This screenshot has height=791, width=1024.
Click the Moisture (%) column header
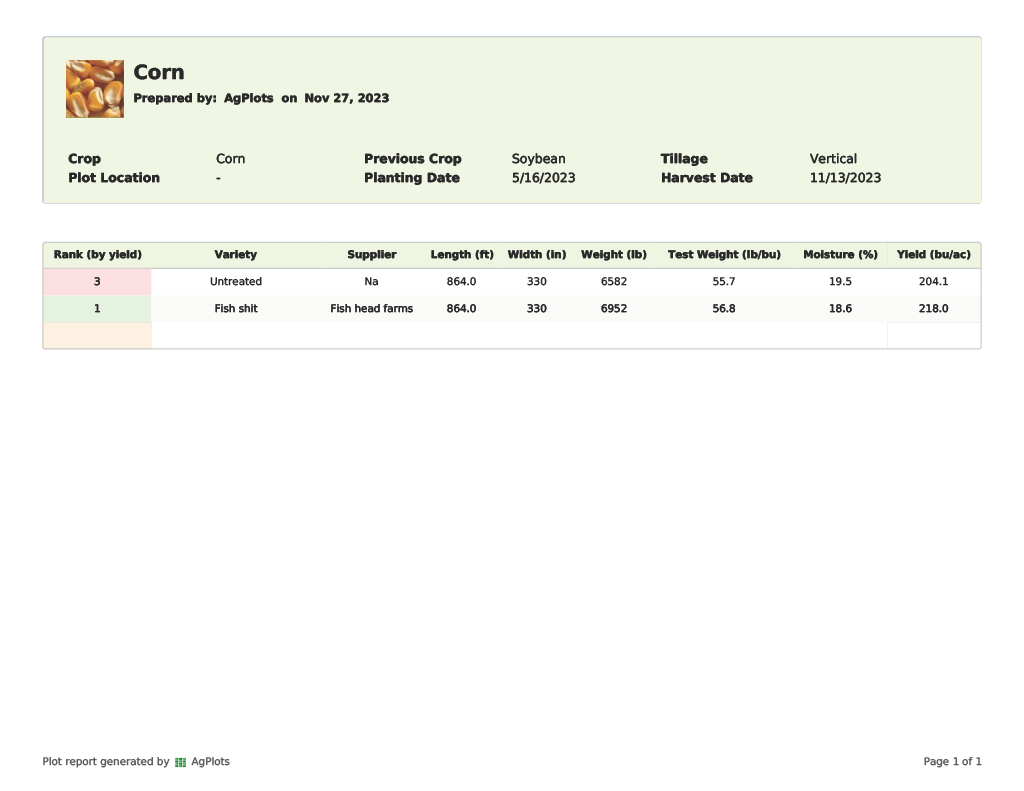coord(840,255)
